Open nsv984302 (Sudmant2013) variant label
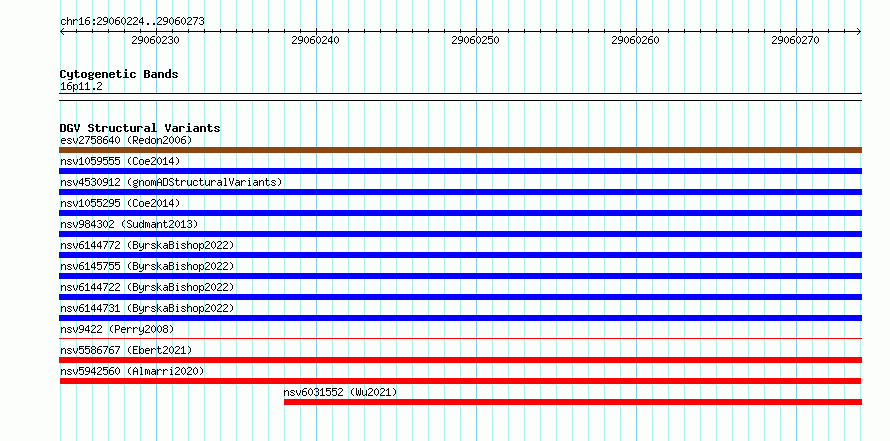890x441 pixels. (129, 224)
